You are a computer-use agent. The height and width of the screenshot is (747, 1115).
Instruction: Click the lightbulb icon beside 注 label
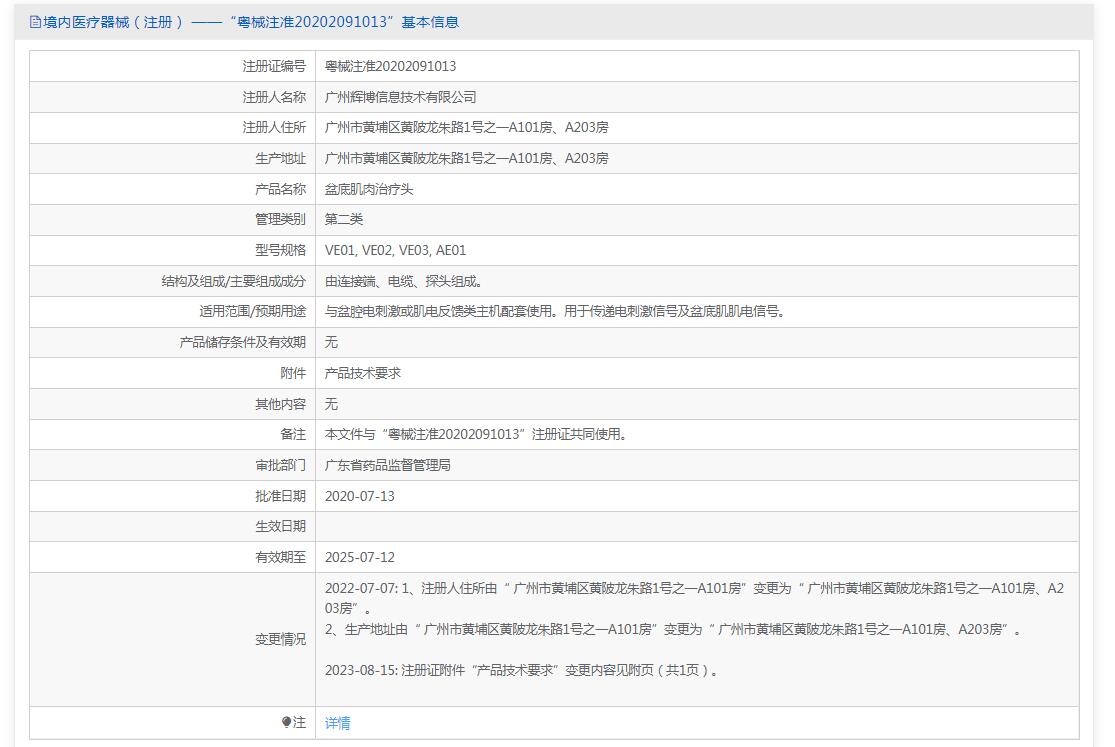pyautogui.click(x=286, y=722)
